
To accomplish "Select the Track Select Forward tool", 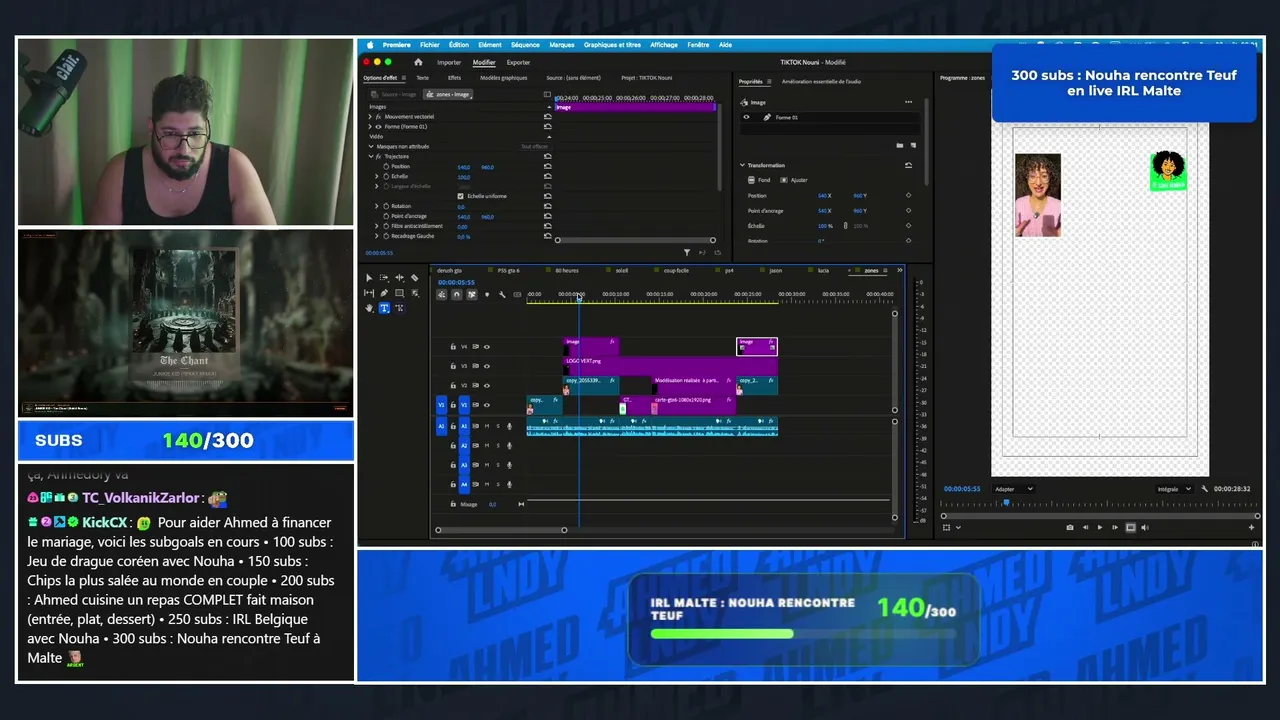I will tap(384, 278).
